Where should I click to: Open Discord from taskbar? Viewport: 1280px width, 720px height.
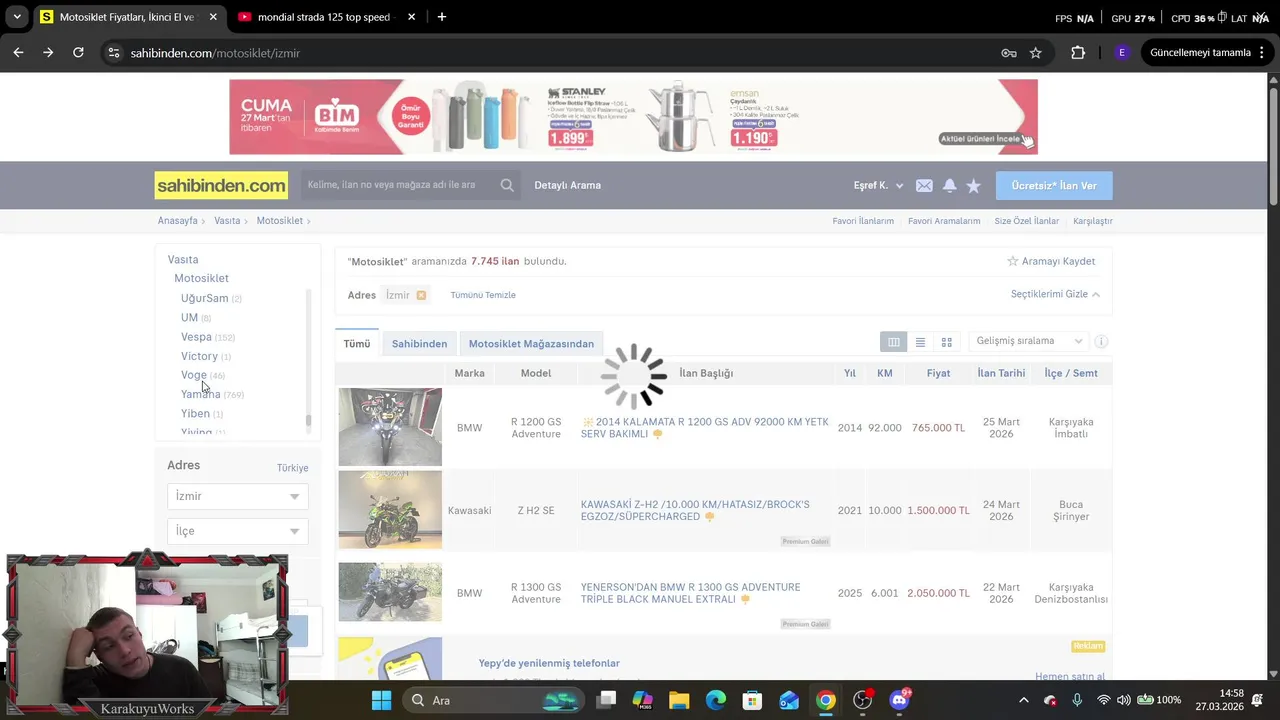coord(899,700)
